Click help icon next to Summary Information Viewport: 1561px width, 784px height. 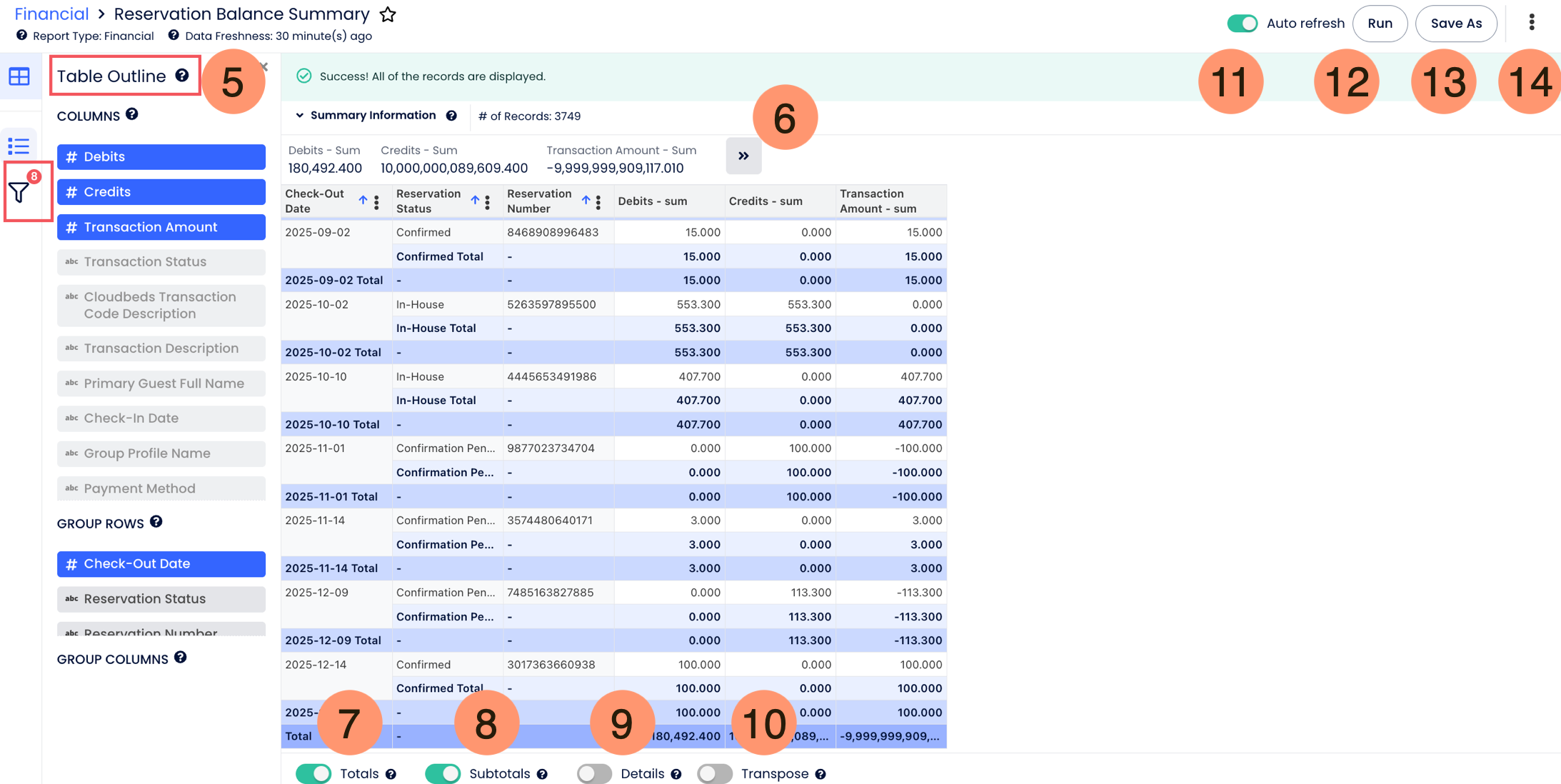[451, 116]
